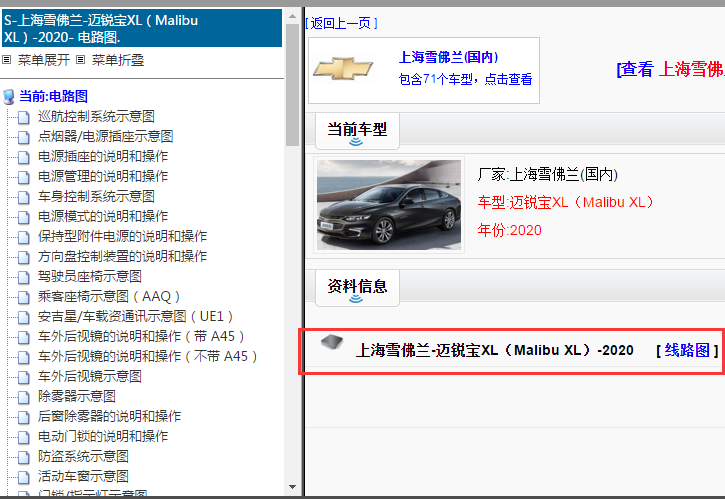The height and width of the screenshot is (499, 725).
Task: Click the page icon beside 电动门锁的说明和操作
Action: pyautogui.click(x=24, y=437)
